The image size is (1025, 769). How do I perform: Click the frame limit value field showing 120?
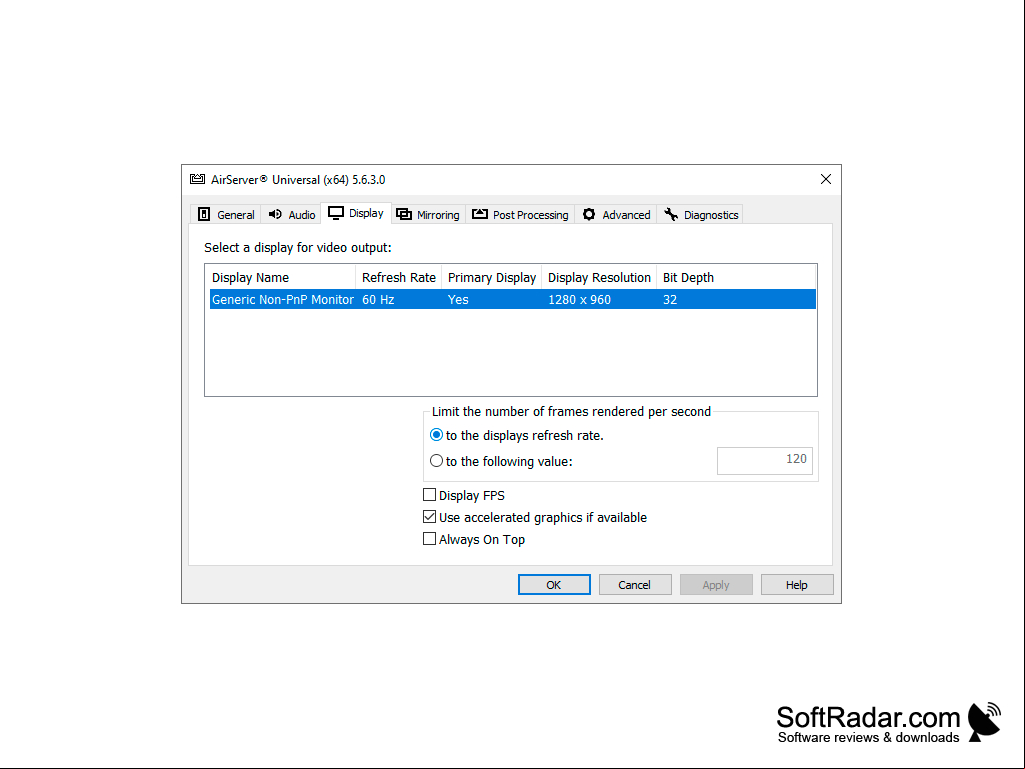(765, 461)
